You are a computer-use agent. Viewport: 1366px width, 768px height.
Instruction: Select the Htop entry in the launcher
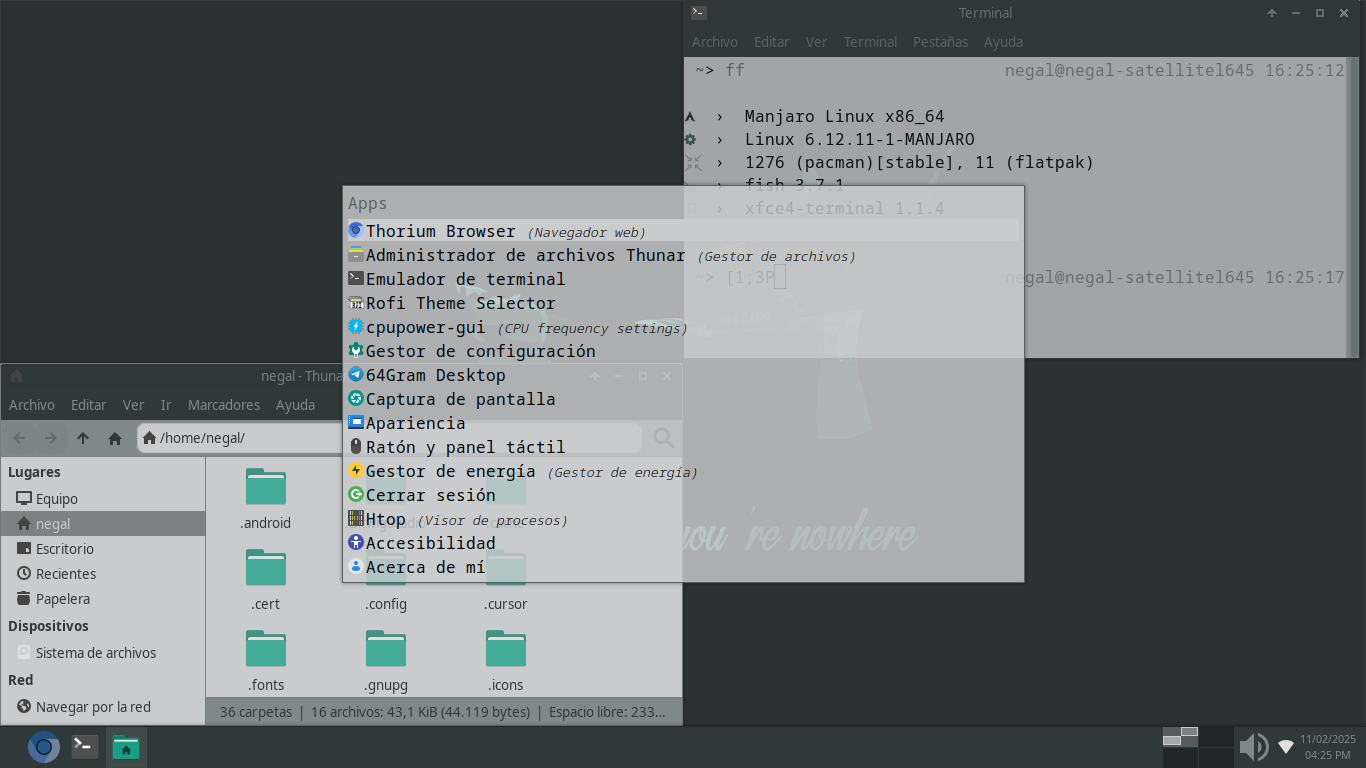click(385, 519)
